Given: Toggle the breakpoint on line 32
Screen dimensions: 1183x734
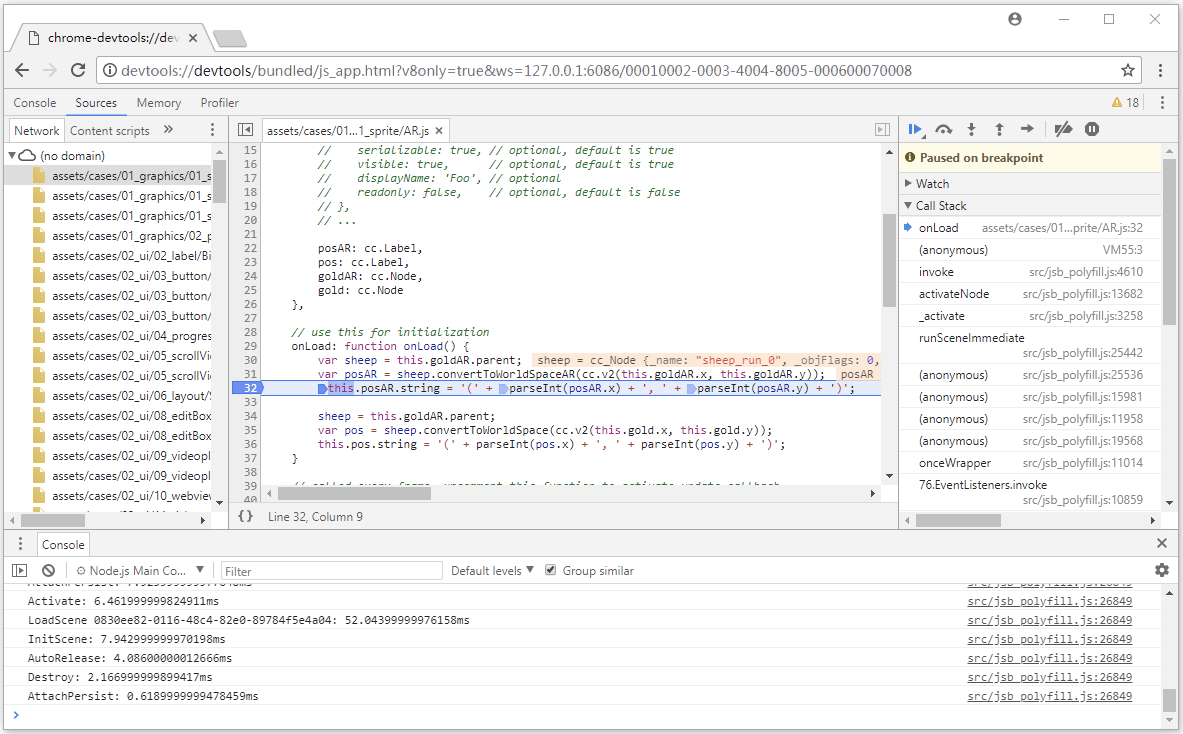Looking at the screenshot, I should pyautogui.click(x=252, y=387).
